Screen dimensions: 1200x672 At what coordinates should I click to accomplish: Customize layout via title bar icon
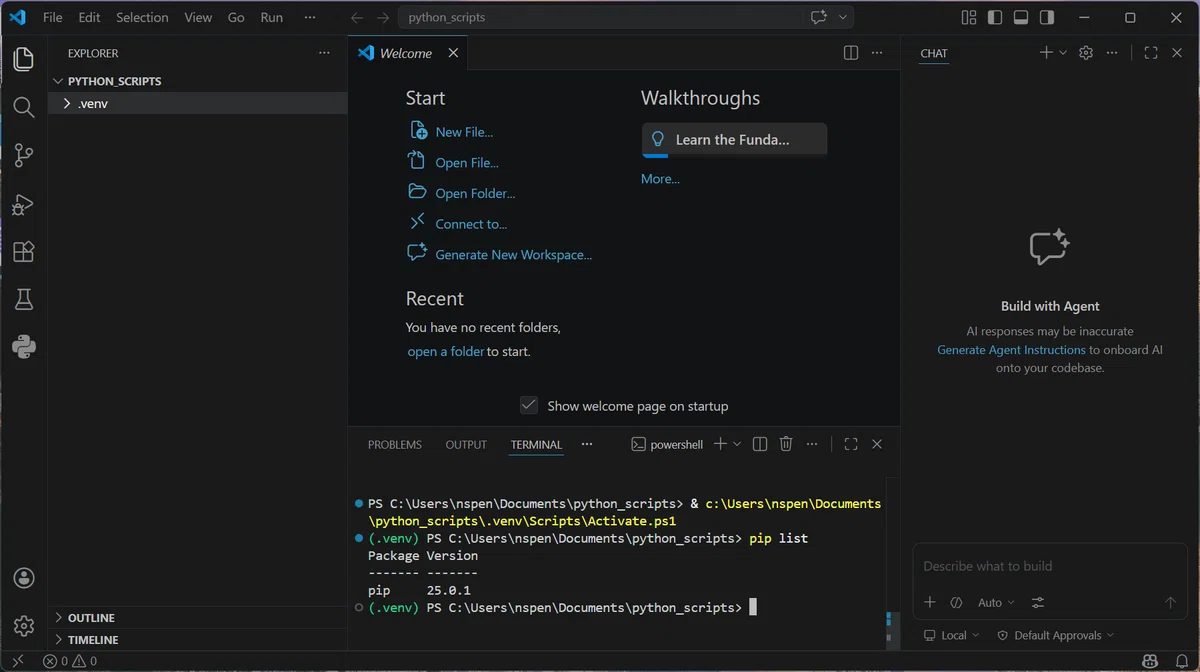coord(968,17)
